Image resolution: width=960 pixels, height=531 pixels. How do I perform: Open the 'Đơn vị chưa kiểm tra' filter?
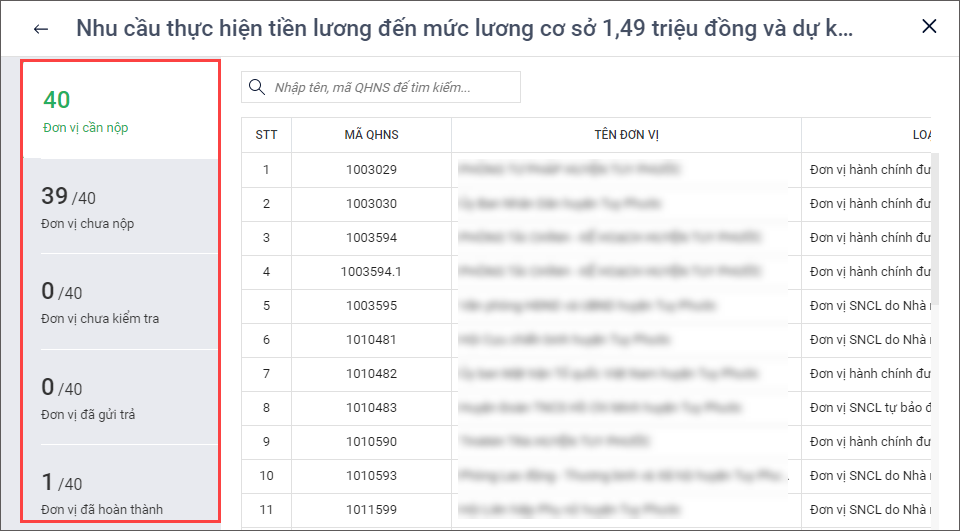pyautogui.click(x=120, y=302)
